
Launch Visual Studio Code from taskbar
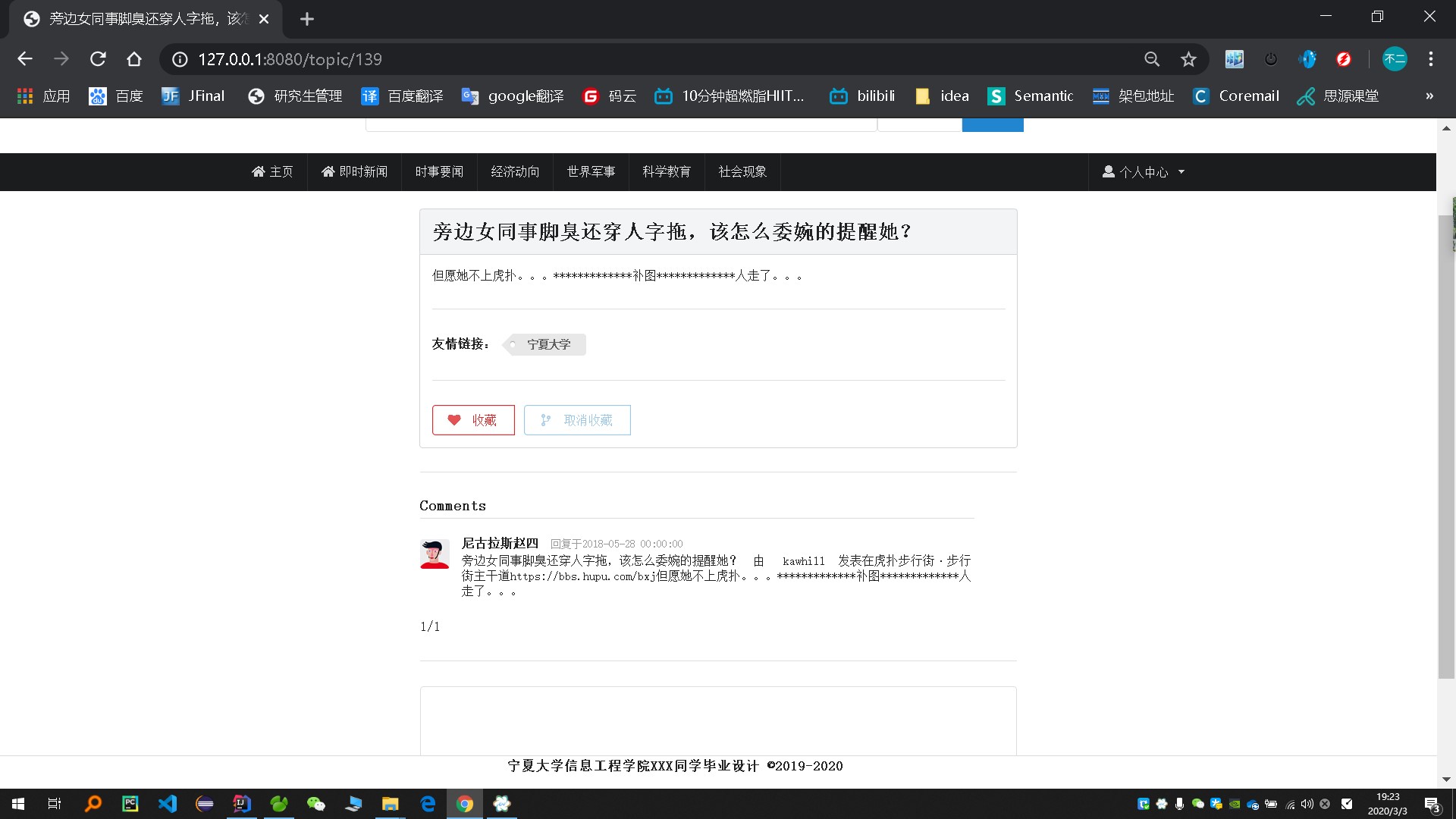click(168, 804)
